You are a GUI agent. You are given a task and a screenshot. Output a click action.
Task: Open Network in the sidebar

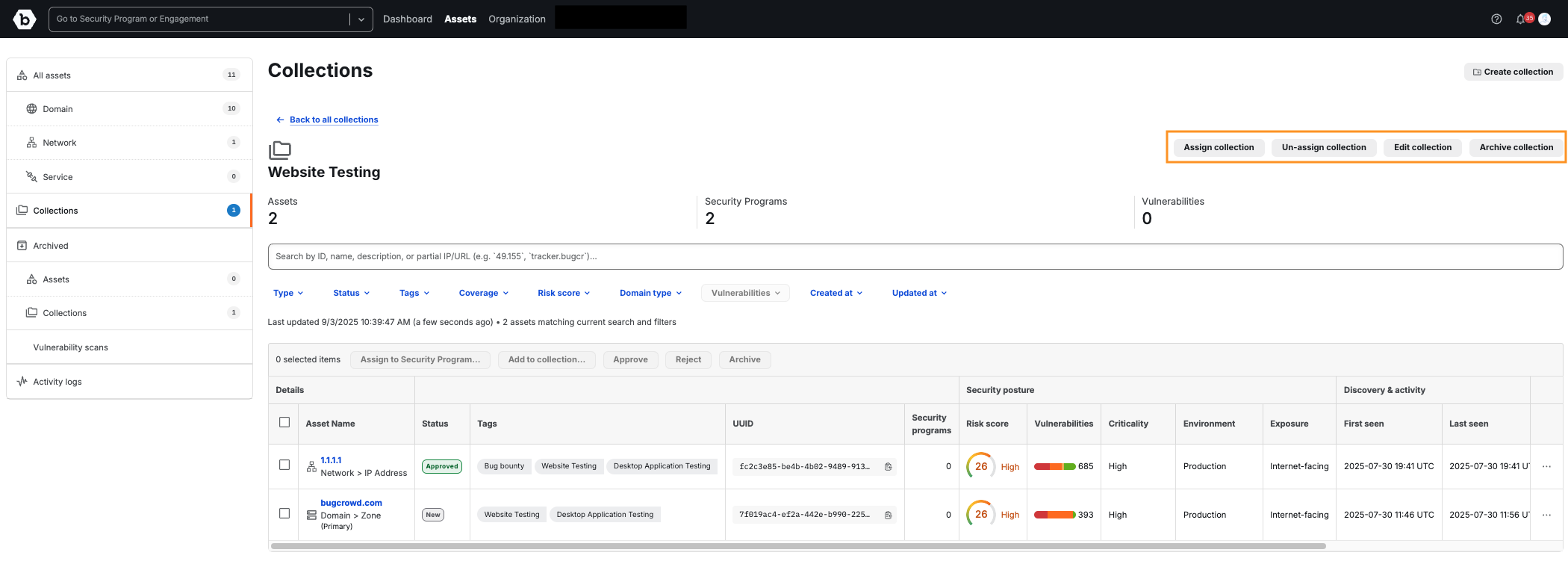click(x=129, y=143)
